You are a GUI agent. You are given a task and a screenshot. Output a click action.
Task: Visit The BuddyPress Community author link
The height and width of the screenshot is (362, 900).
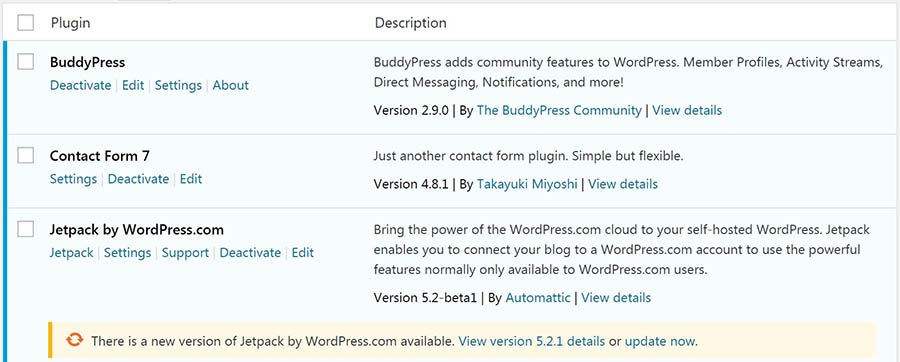pyautogui.click(x=559, y=110)
